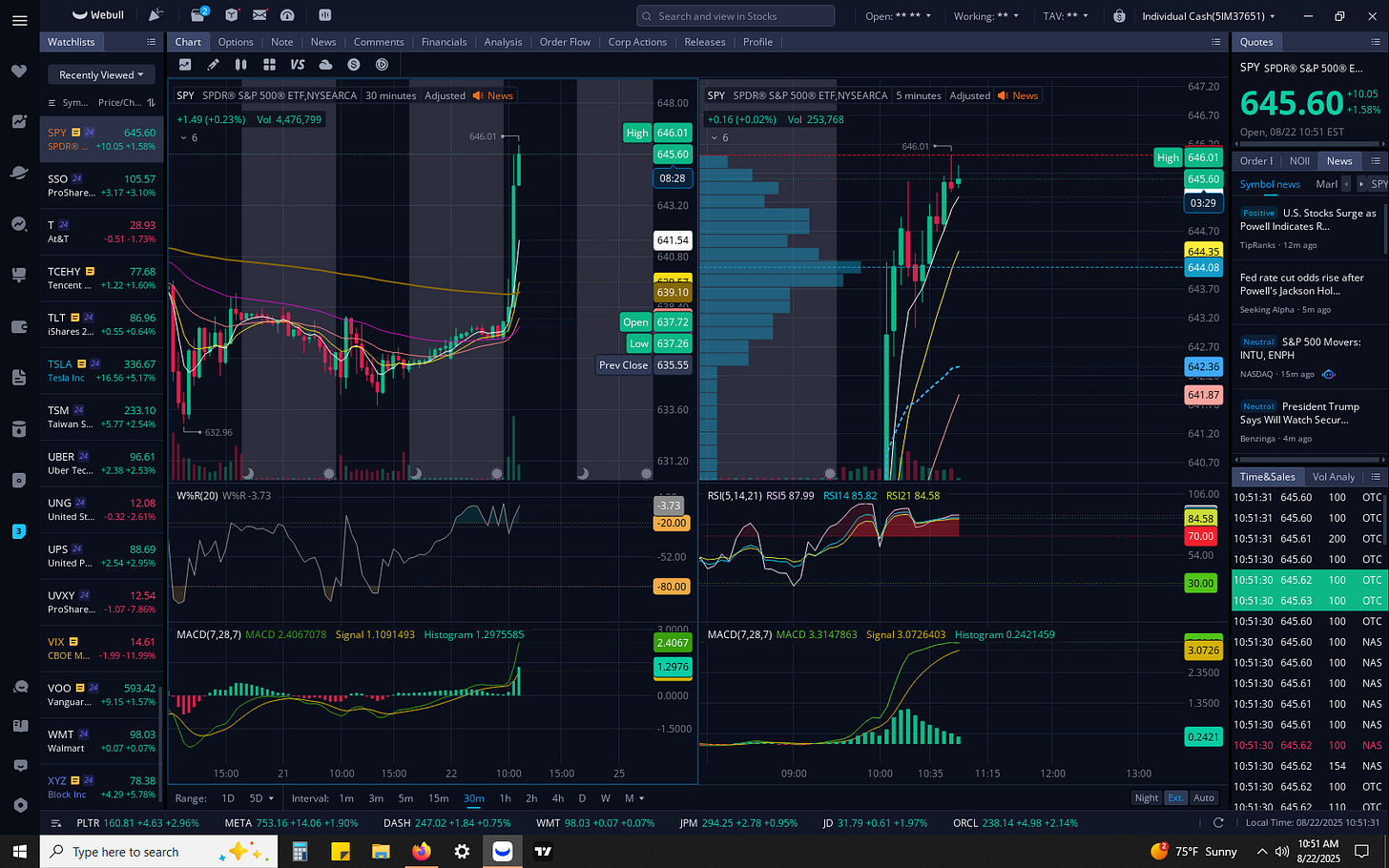Click the VS compare icon
The width and height of the screenshot is (1389, 868).
(298, 64)
